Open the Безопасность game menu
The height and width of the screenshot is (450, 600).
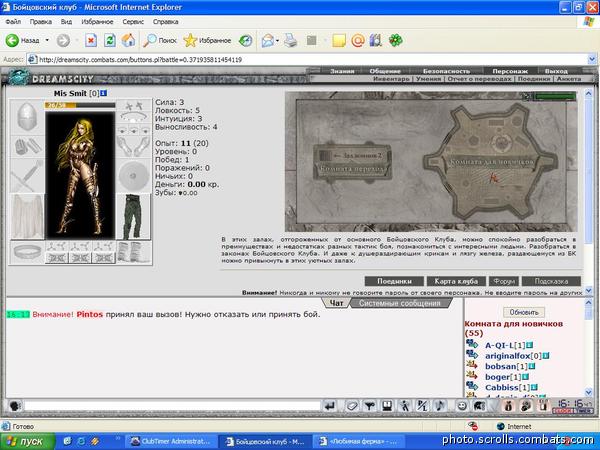[446, 71]
